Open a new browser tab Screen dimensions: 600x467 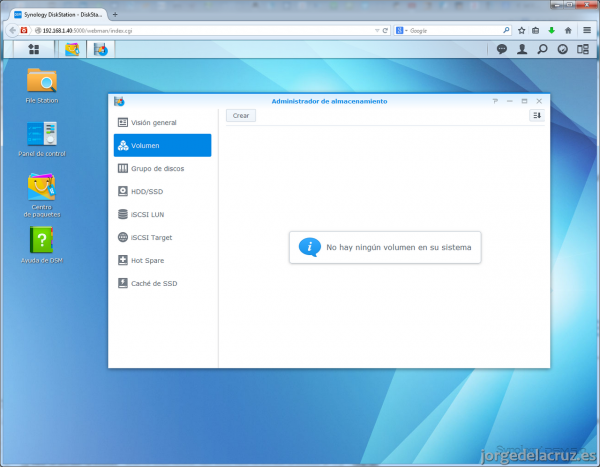coord(115,15)
